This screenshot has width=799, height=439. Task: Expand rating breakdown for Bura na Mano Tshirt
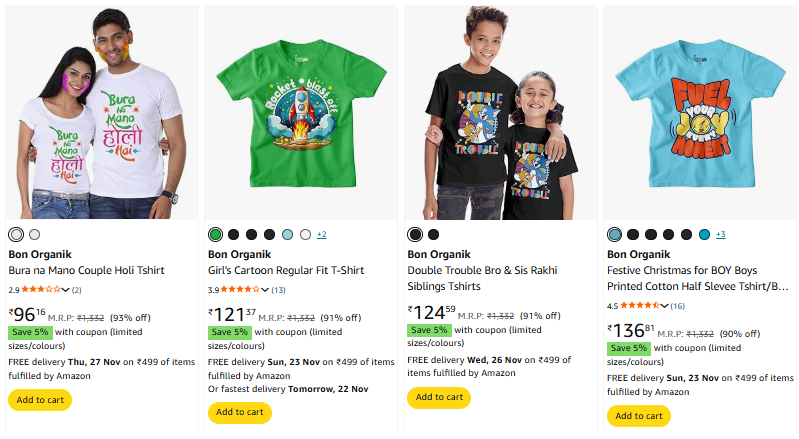click(x=66, y=289)
